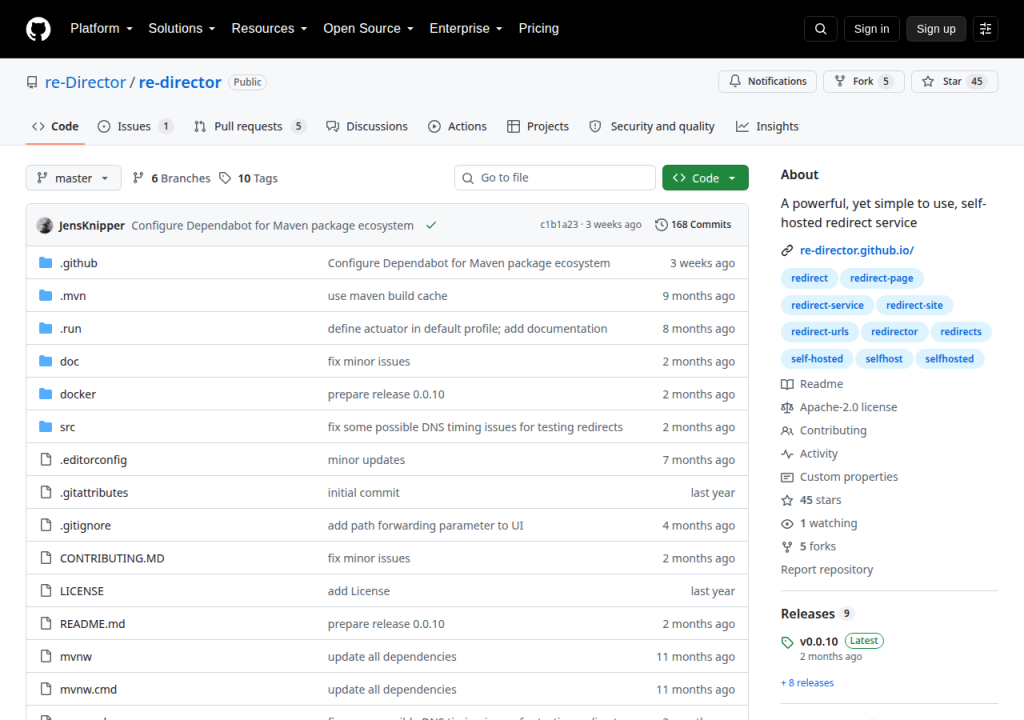Select the redirect-page topic tag

[881, 278]
